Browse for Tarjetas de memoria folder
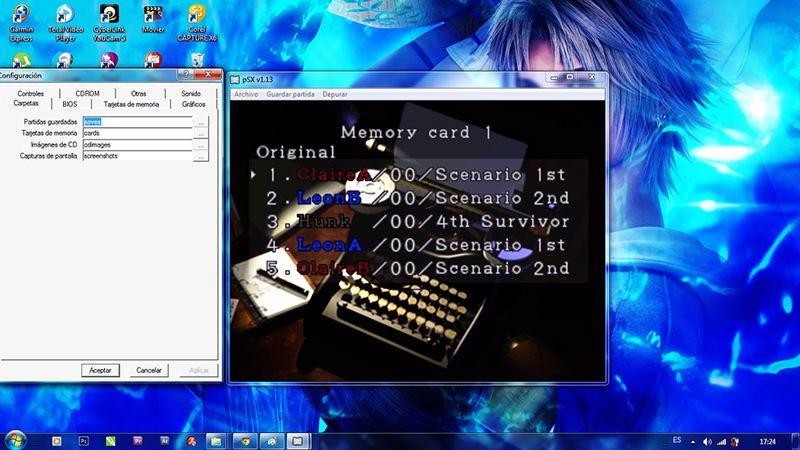 [x=201, y=134]
